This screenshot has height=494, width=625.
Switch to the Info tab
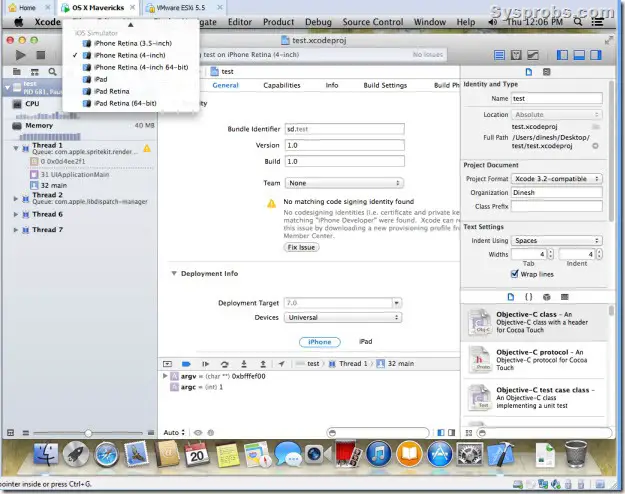pos(332,85)
